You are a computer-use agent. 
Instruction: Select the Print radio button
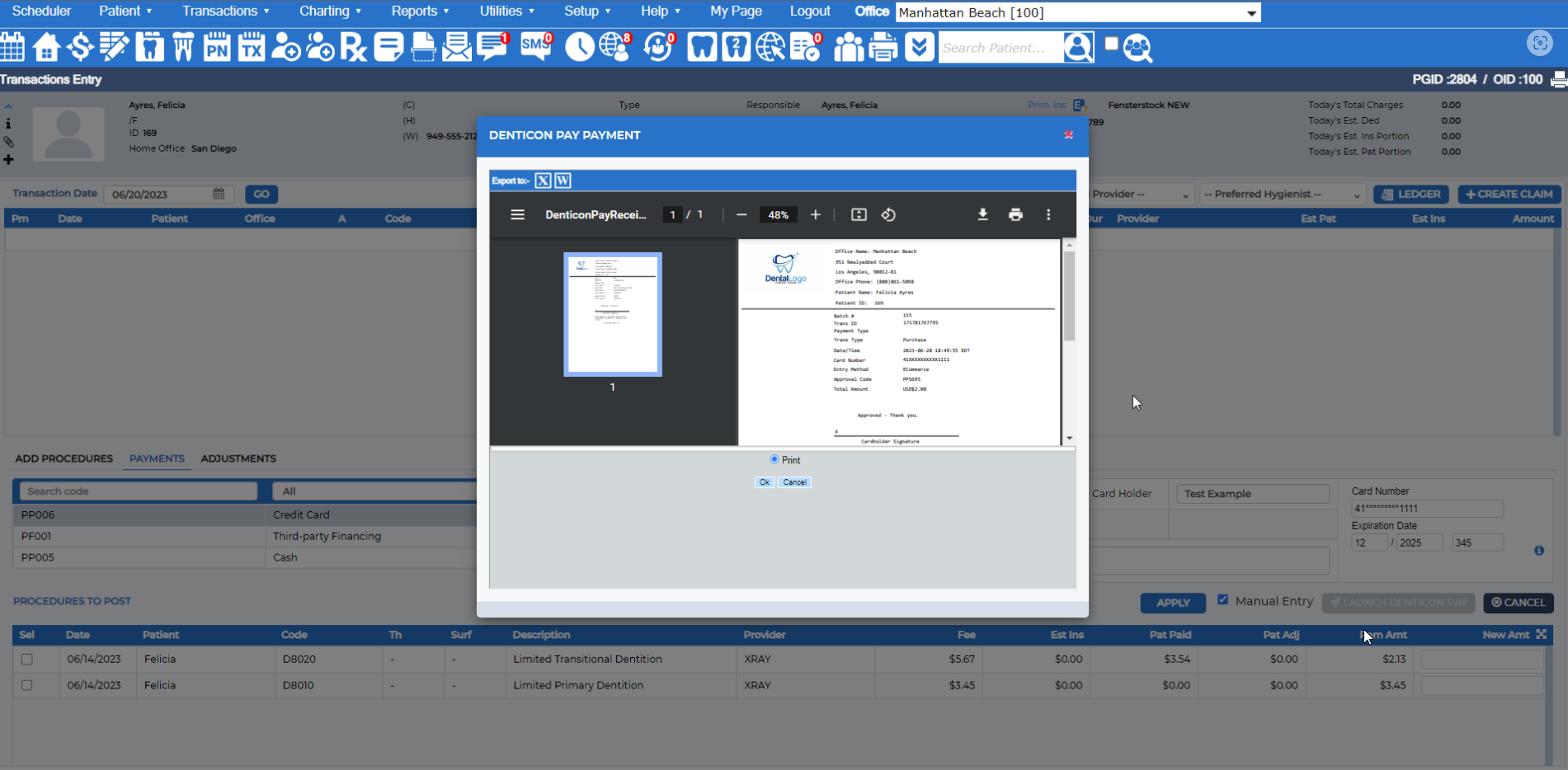click(x=774, y=459)
